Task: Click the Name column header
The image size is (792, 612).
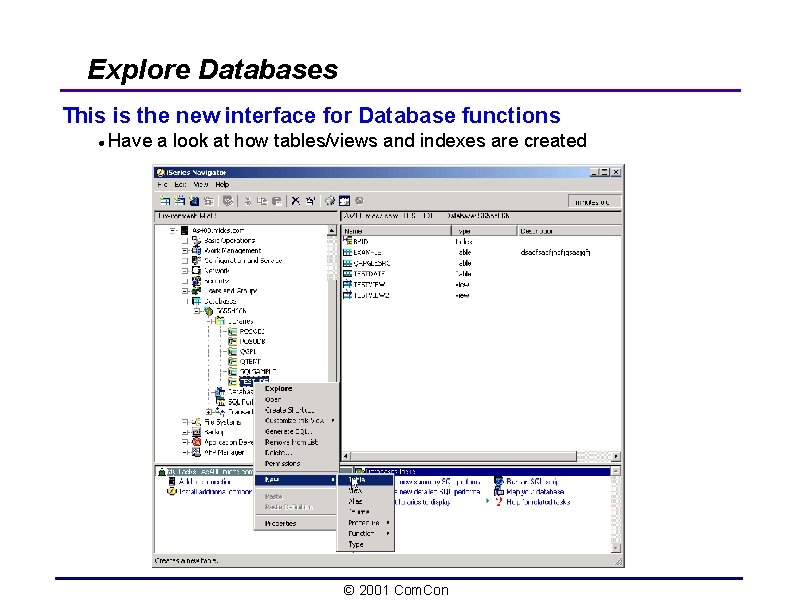Action: click(x=396, y=231)
